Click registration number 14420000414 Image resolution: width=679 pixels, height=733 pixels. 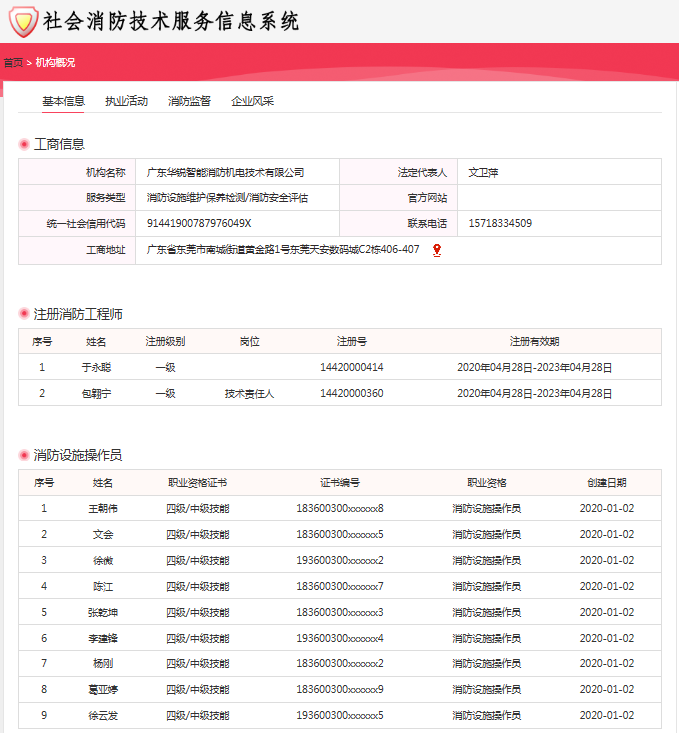[x=351, y=367]
